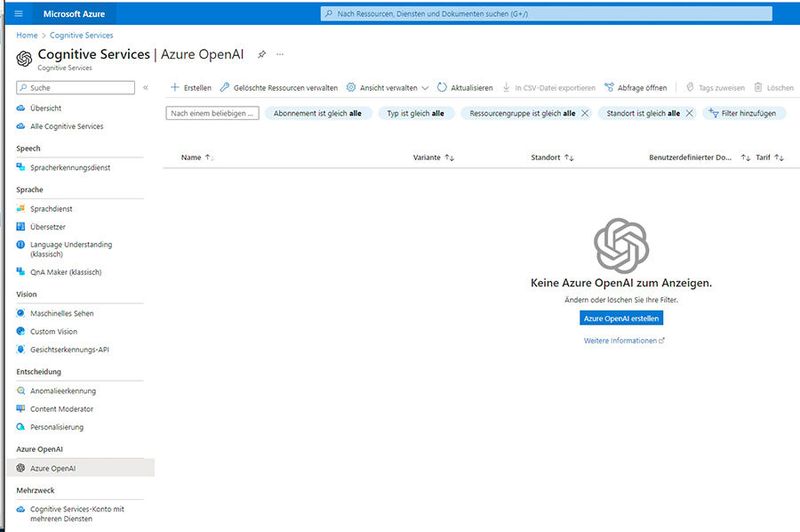Sort by the Variante column
This screenshot has width=800, height=532.
[433, 157]
